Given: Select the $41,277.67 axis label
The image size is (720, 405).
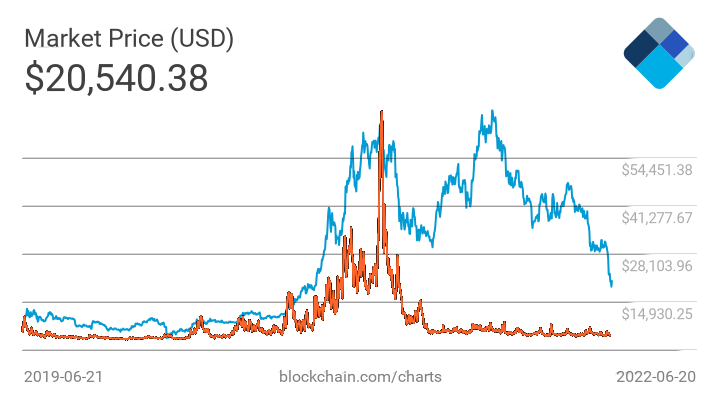Looking at the screenshot, I should pos(656,218).
